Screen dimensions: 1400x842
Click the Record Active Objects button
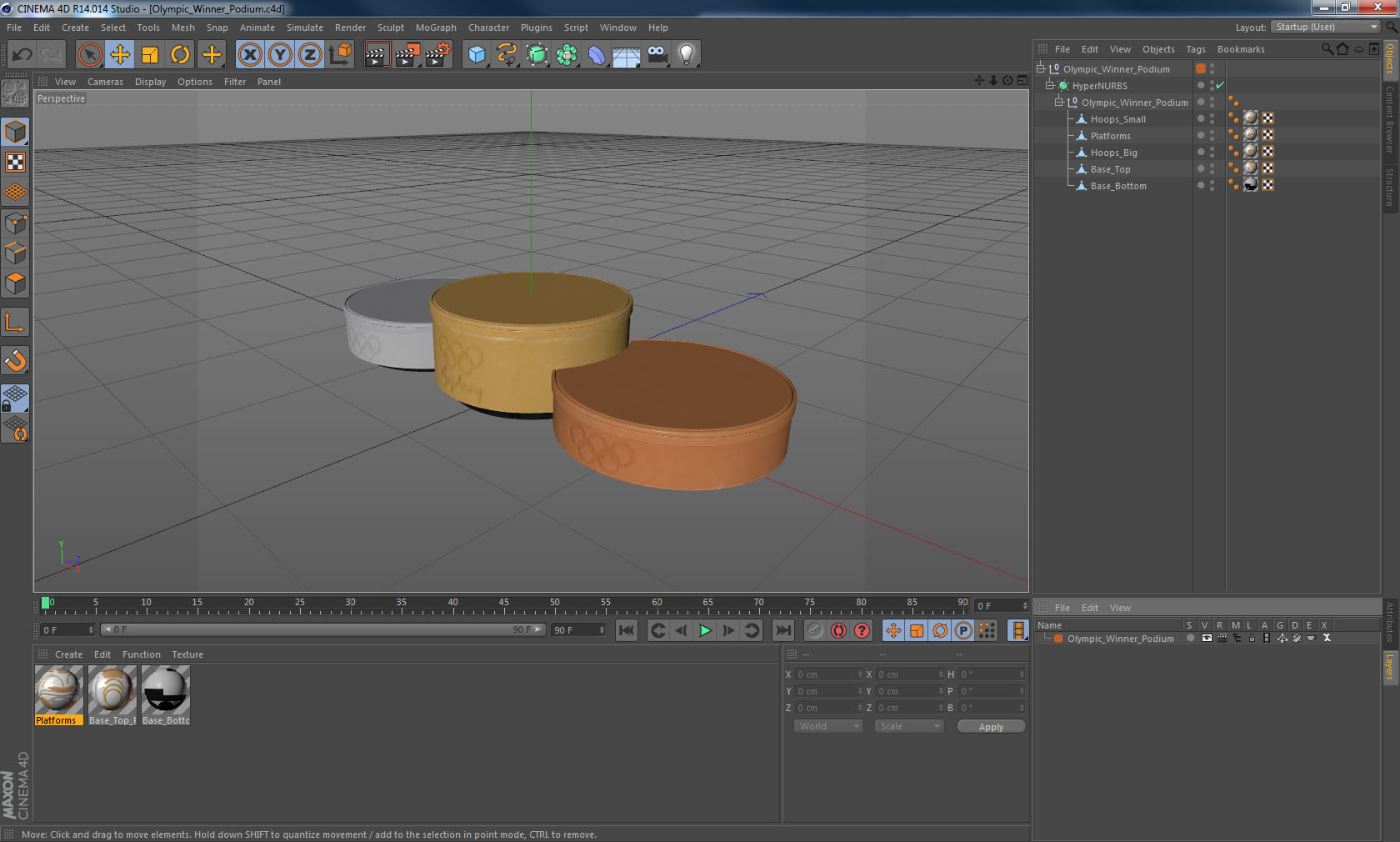point(815,630)
